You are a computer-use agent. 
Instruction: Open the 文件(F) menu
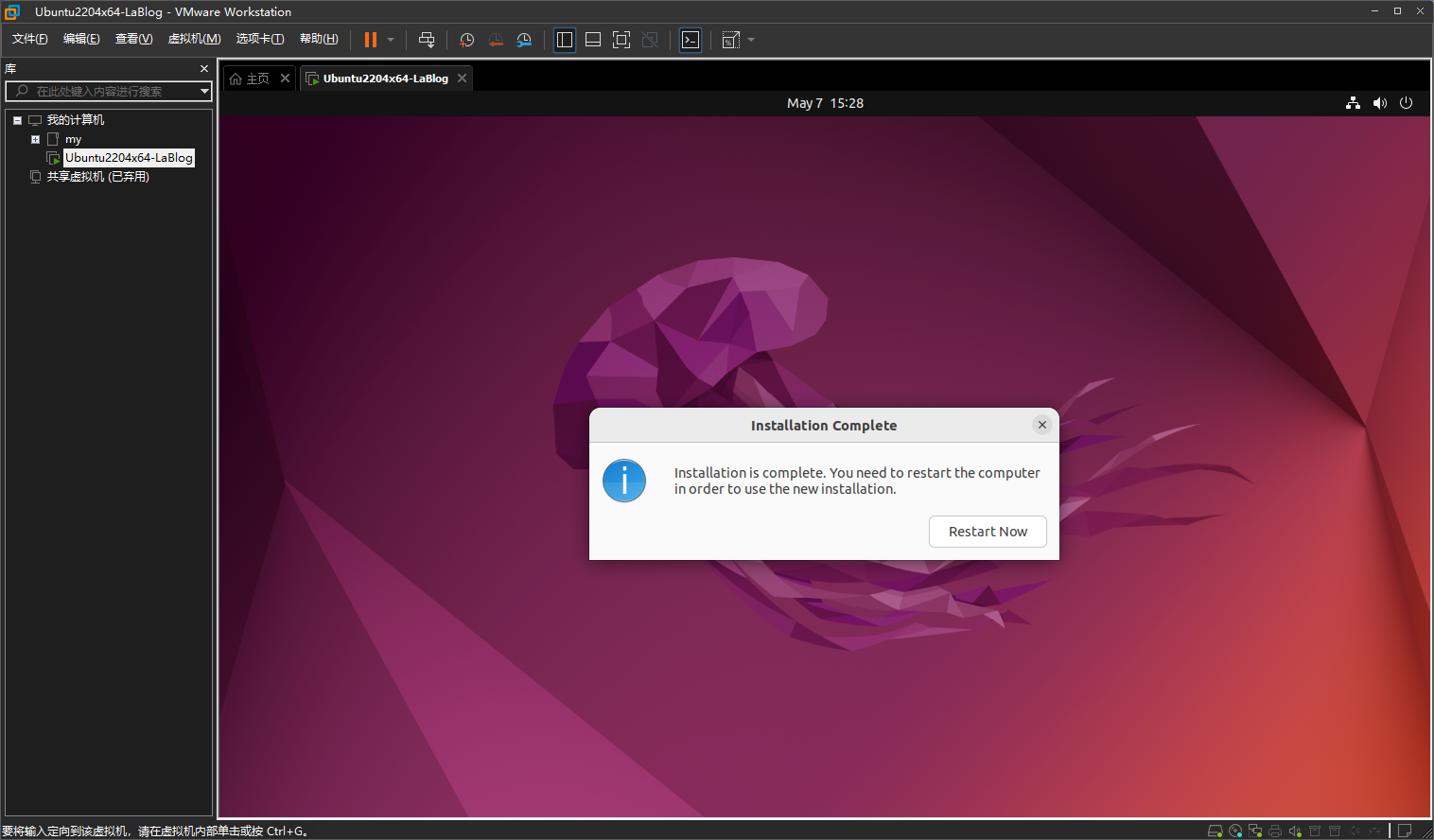pyautogui.click(x=30, y=39)
